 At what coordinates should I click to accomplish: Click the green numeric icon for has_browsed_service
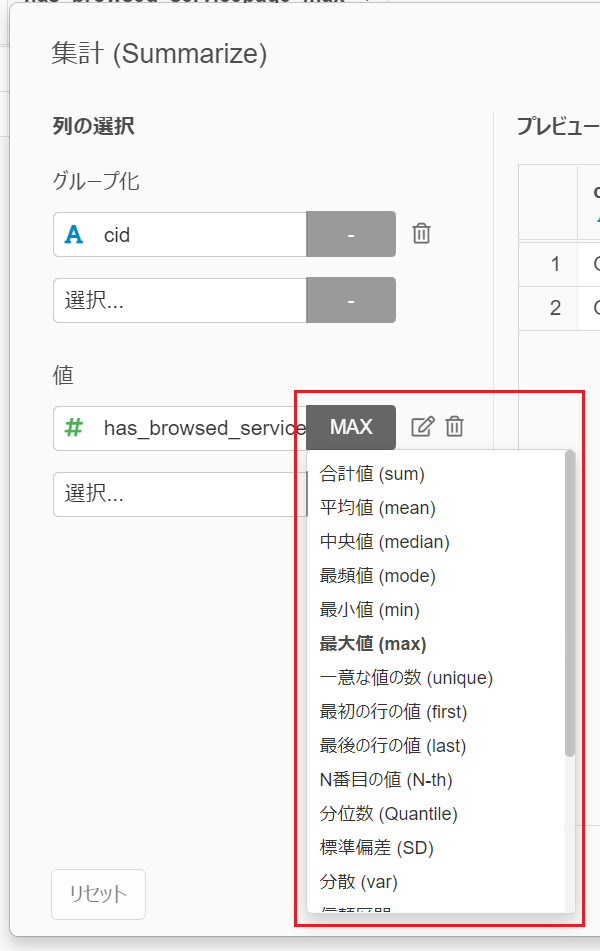pyautogui.click(x=74, y=428)
